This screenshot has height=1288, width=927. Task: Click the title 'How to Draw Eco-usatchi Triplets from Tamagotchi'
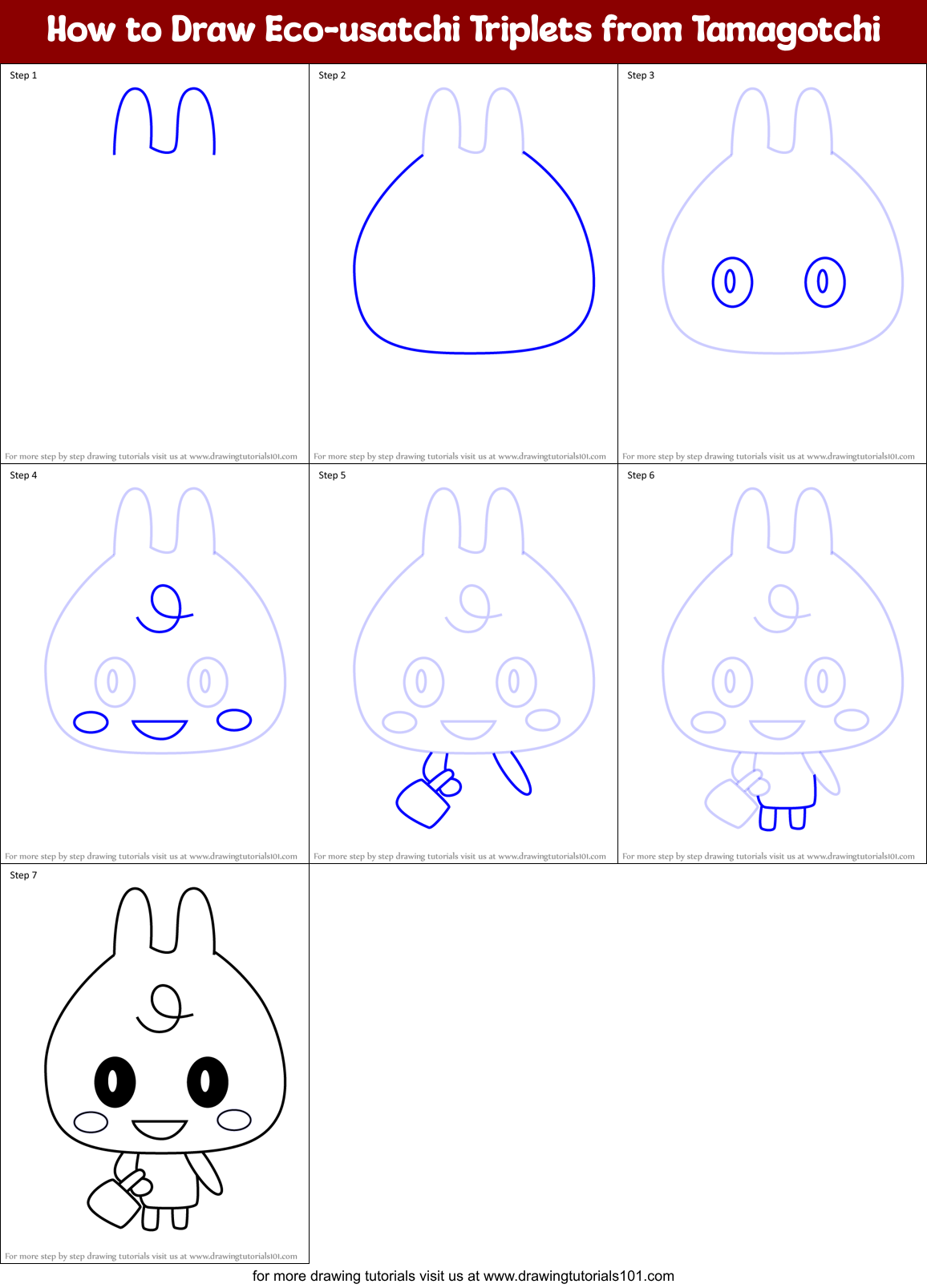click(x=463, y=30)
